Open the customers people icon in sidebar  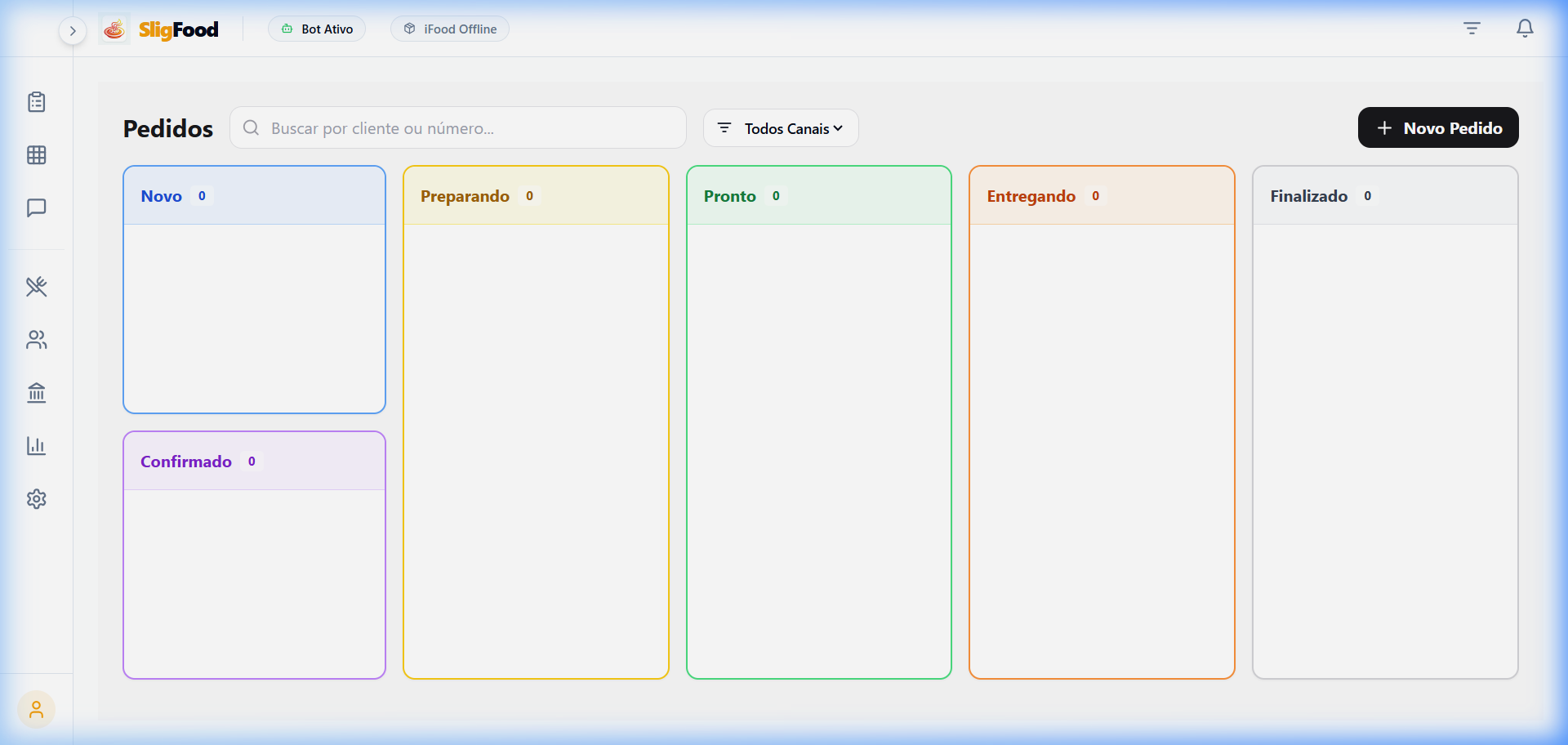[x=37, y=340]
